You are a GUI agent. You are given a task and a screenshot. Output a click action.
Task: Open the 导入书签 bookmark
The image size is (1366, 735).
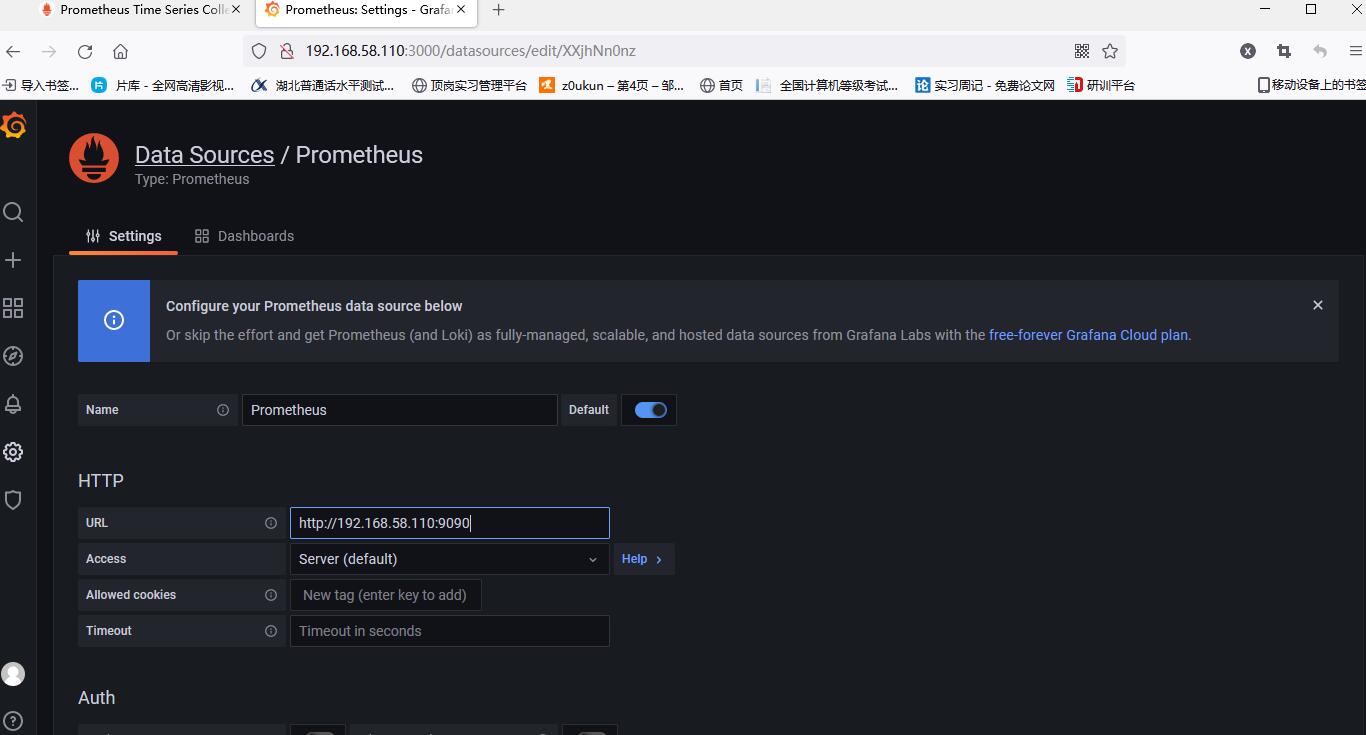coord(42,85)
